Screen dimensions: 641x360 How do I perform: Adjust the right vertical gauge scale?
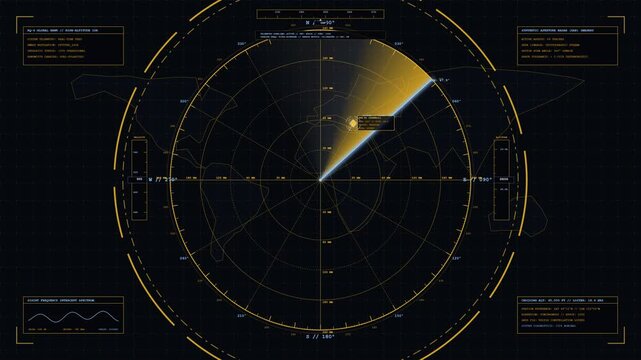coord(502,179)
